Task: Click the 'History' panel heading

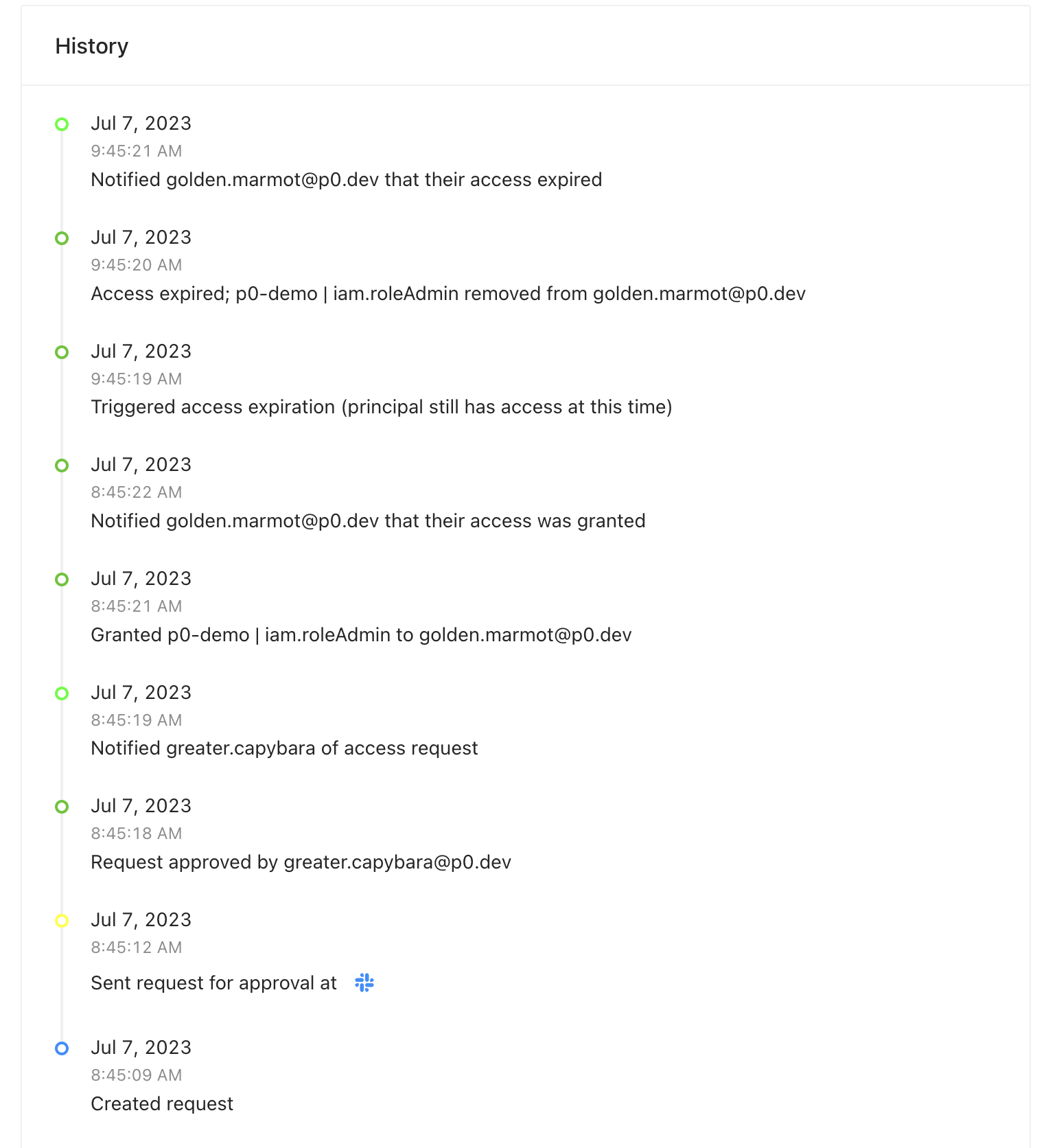Action: 92,46
